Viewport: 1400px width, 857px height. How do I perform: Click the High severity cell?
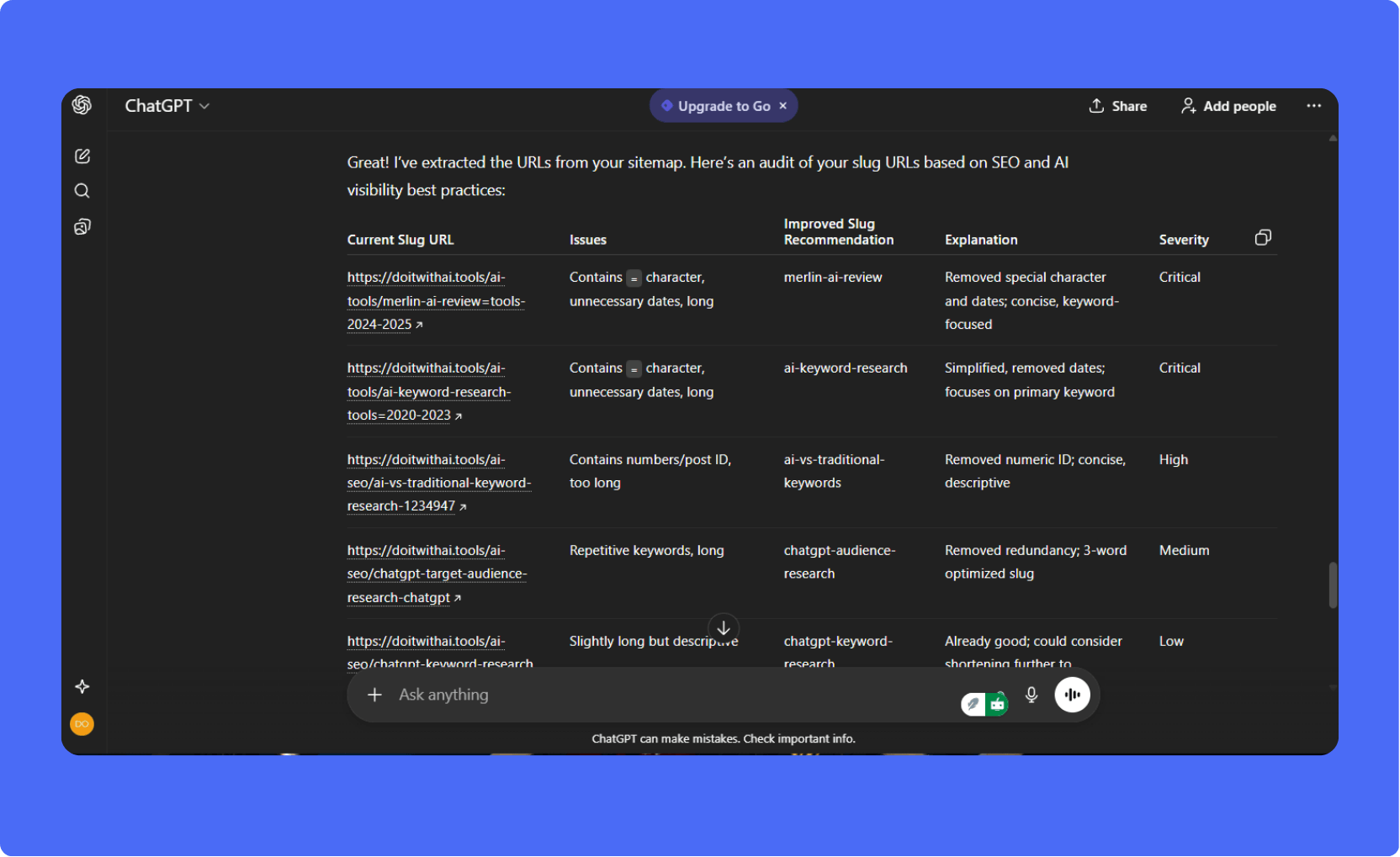point(1174,460)
